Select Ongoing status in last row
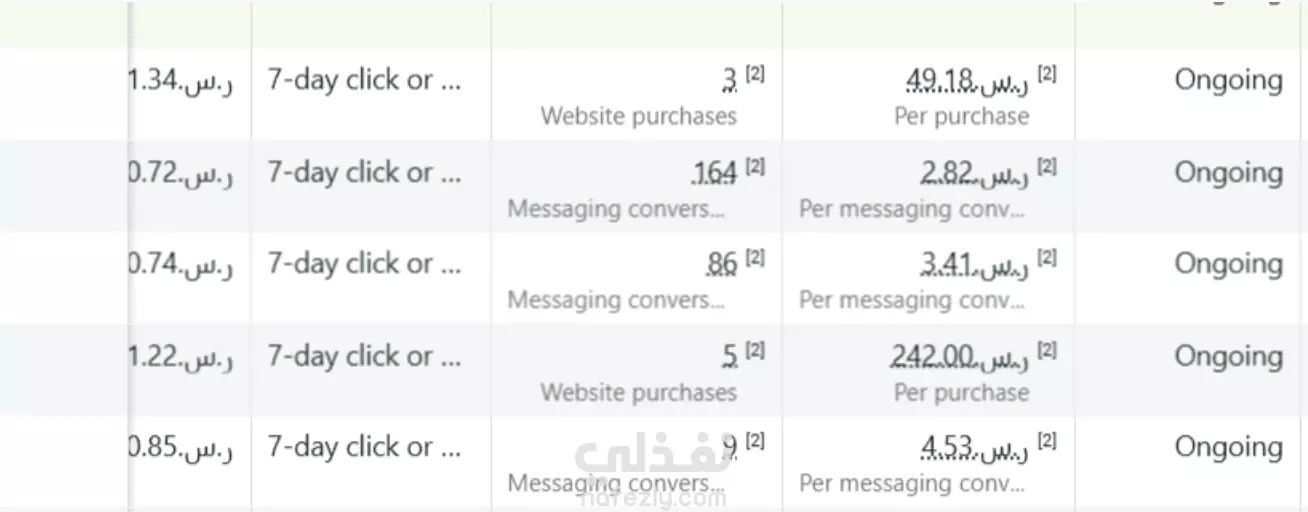The height and width of the screenshot is (512, 1308). 1228,447
